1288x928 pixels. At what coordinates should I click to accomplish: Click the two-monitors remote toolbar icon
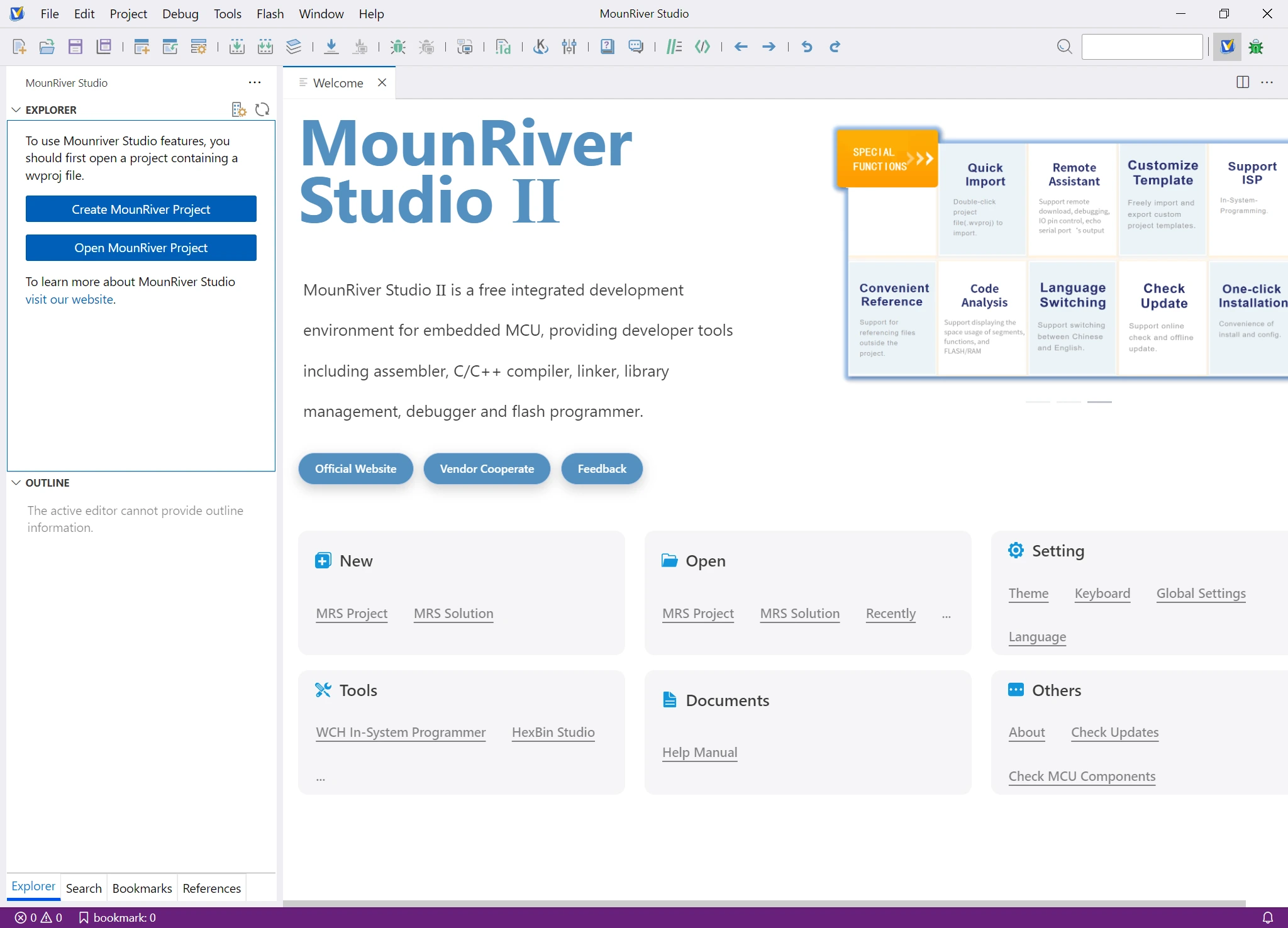tap(465, 47)
